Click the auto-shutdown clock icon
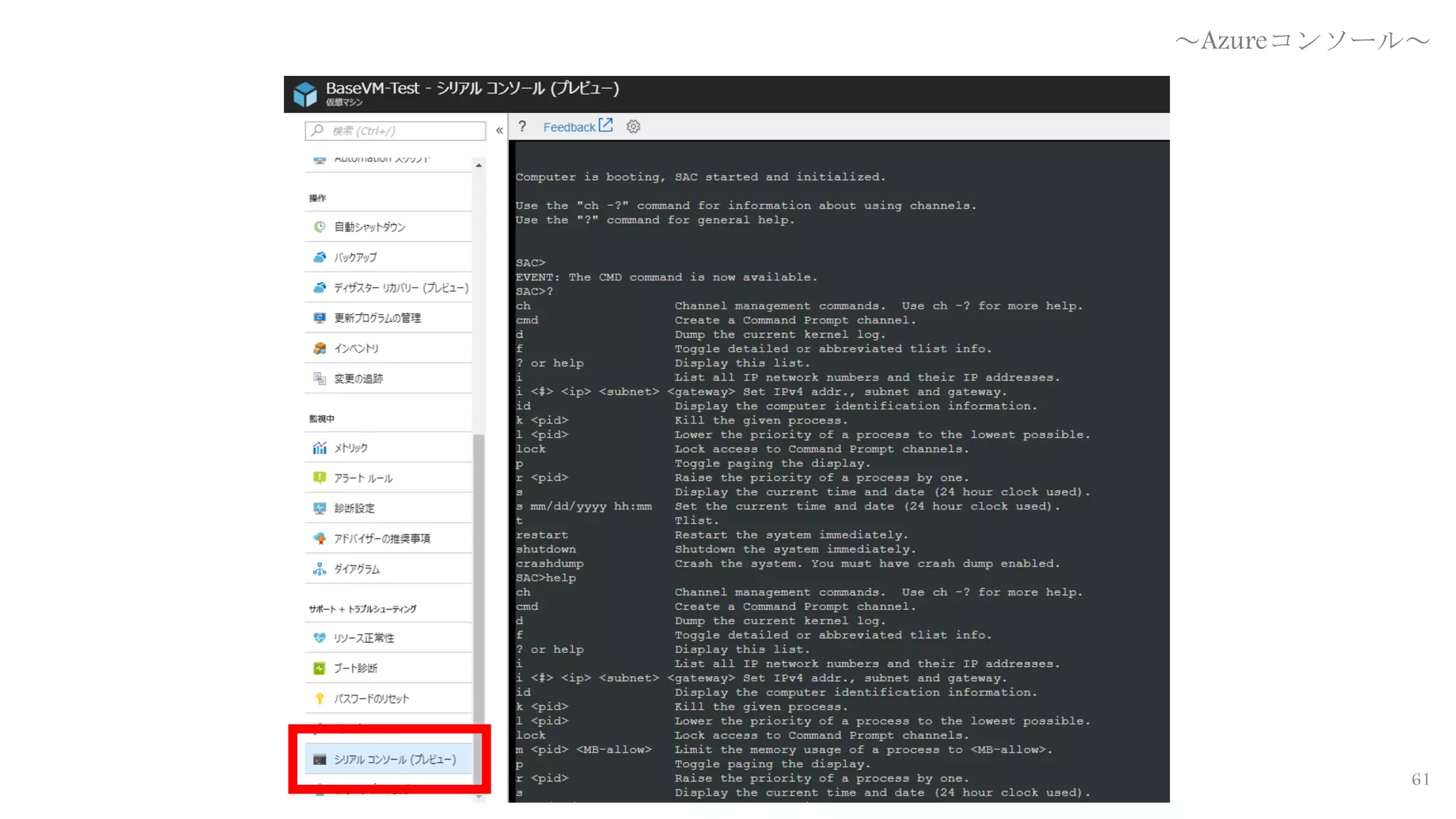The width and height of the screenshot is (1456, 819). (320, 227)
